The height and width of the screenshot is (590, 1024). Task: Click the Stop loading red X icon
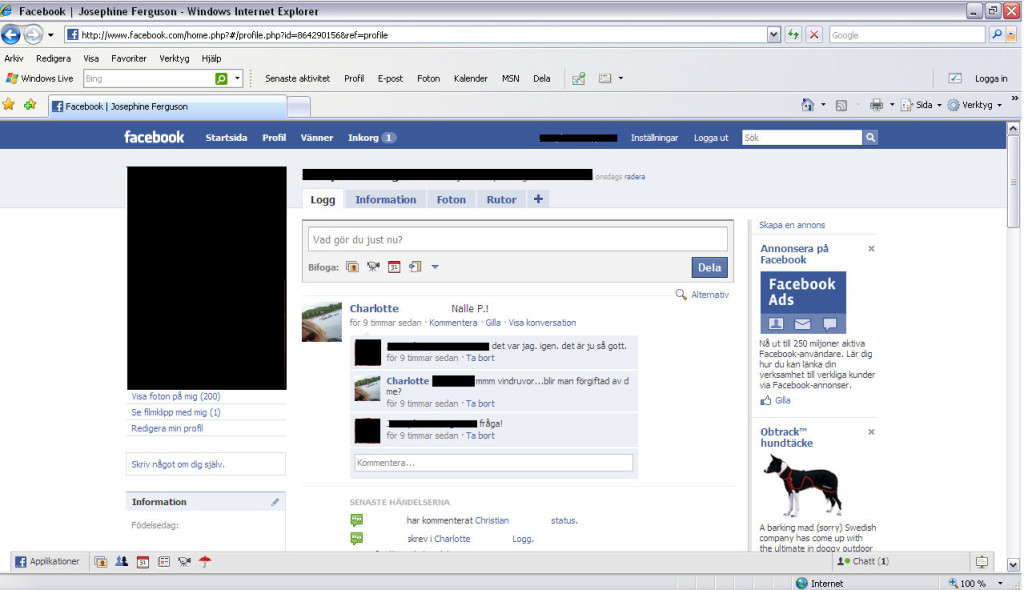click(x=814, y=35)
